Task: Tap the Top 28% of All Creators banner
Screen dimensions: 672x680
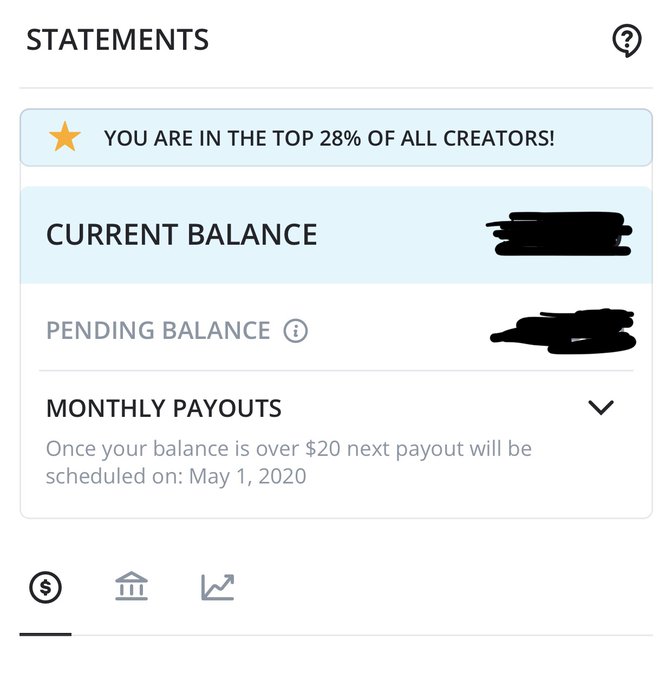Action: click(x=336, y=137)
